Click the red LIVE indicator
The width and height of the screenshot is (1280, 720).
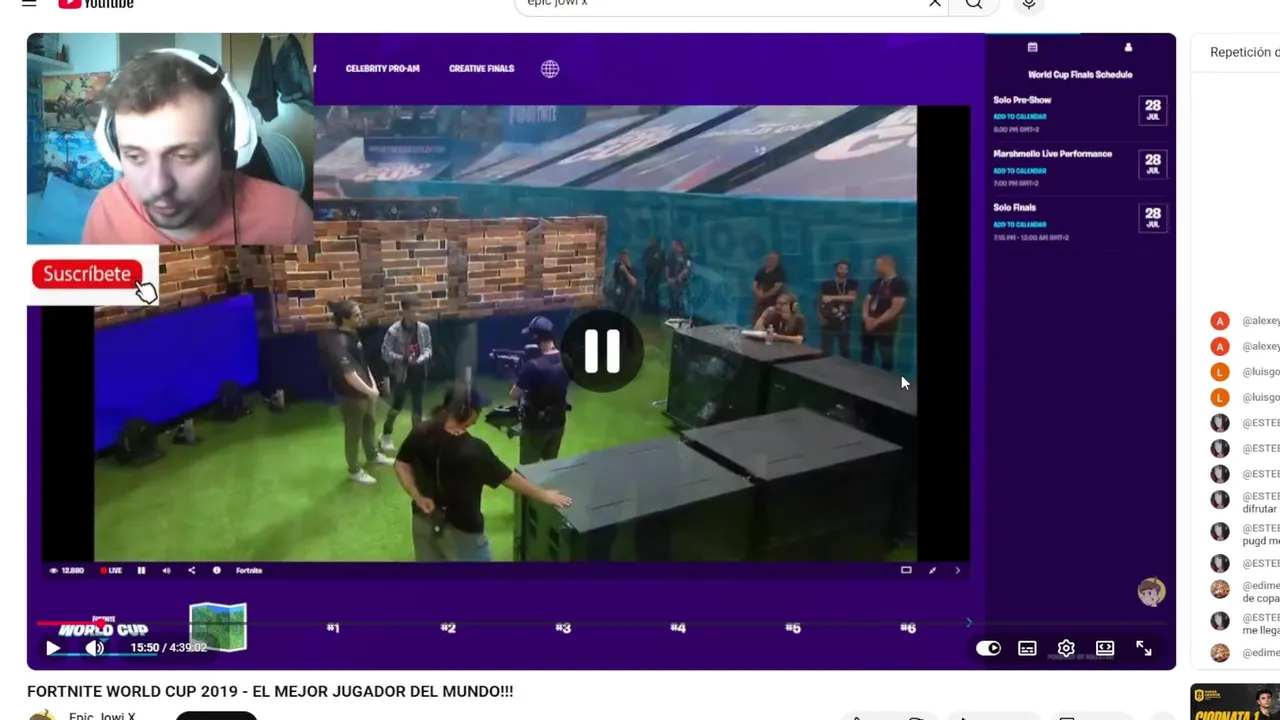111,570
